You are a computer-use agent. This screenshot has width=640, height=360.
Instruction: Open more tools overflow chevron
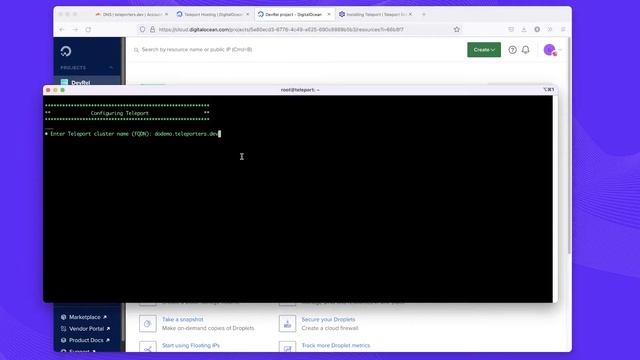(550, 29)
